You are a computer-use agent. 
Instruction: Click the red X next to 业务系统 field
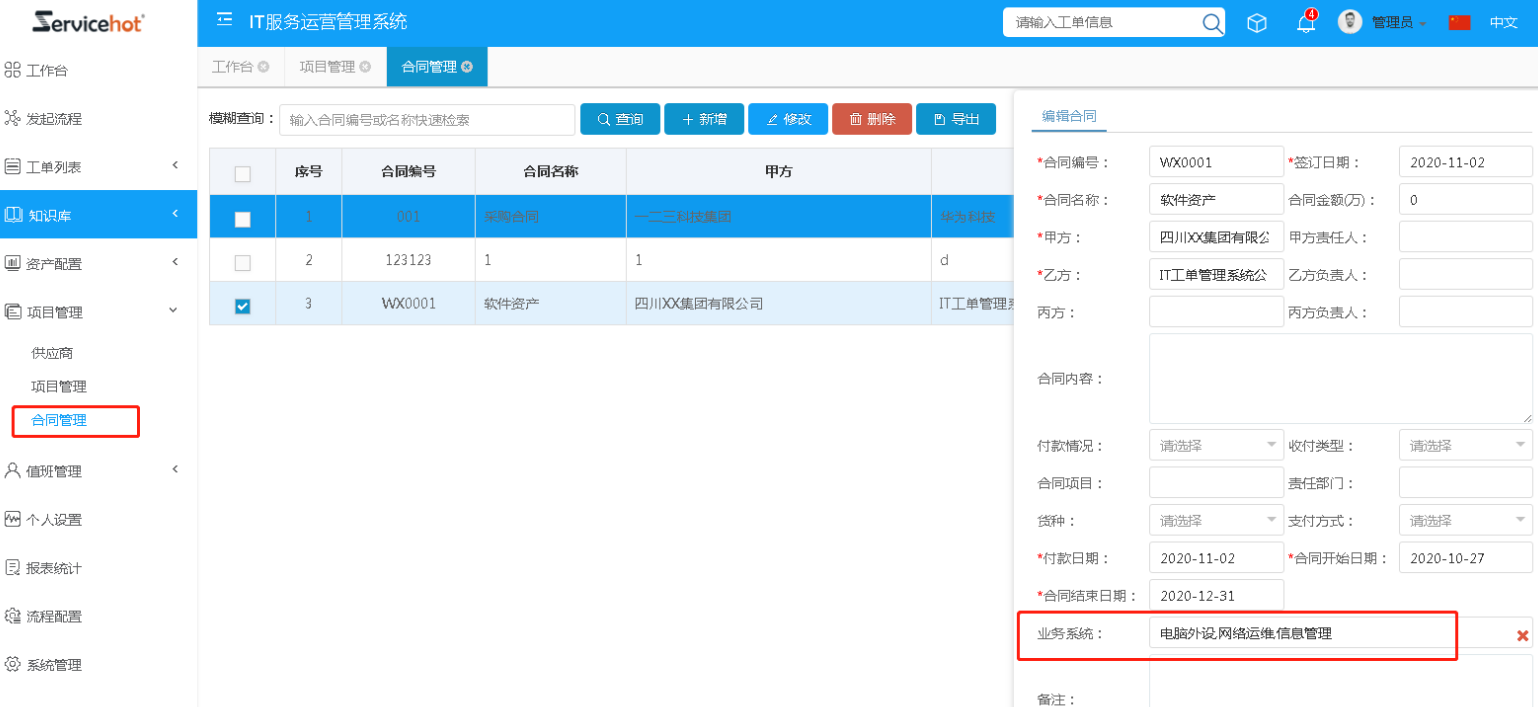pyautogui.click(x=1522, y=635)
